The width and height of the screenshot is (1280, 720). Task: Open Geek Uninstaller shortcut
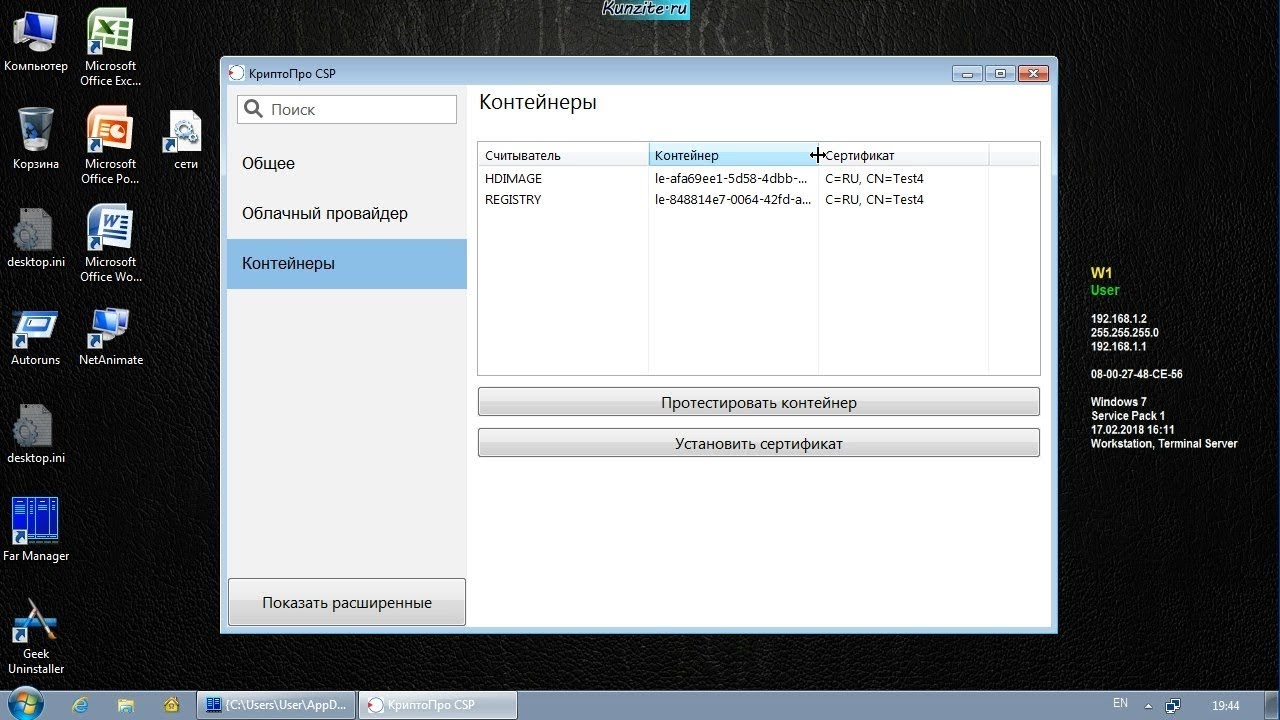click(36, 636)
